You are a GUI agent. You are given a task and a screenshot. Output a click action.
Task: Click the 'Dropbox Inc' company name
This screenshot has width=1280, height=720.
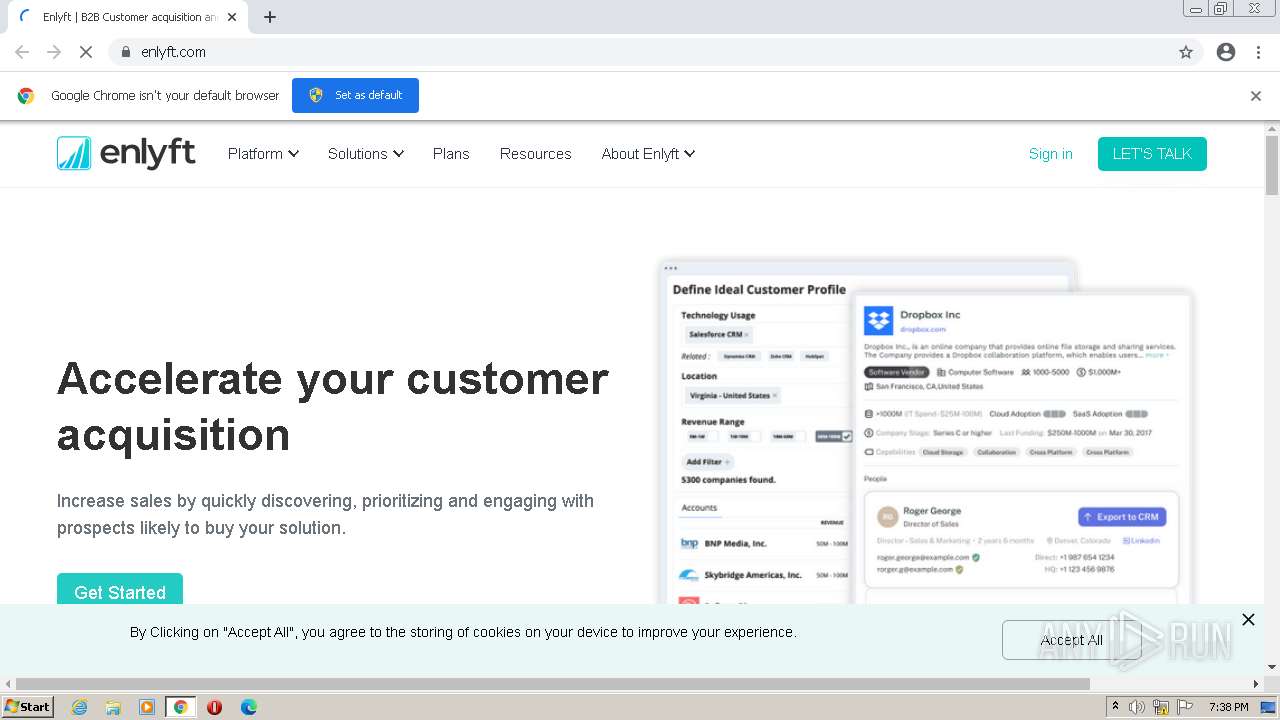coord(930,315)
